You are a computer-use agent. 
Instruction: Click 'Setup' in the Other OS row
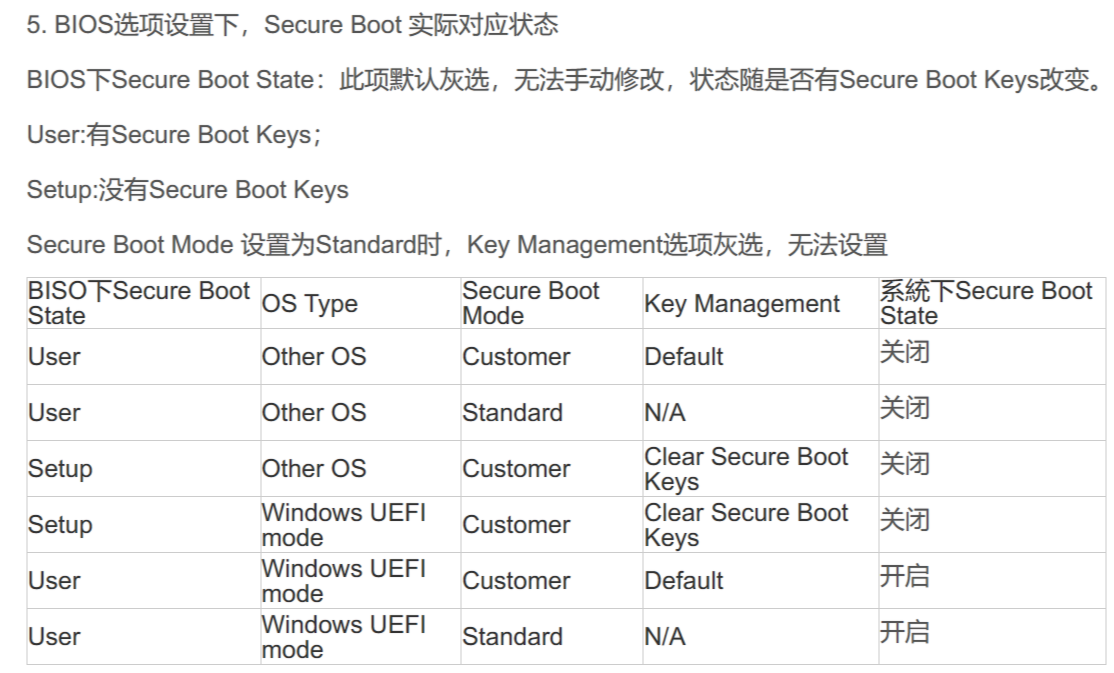(60, 469)
